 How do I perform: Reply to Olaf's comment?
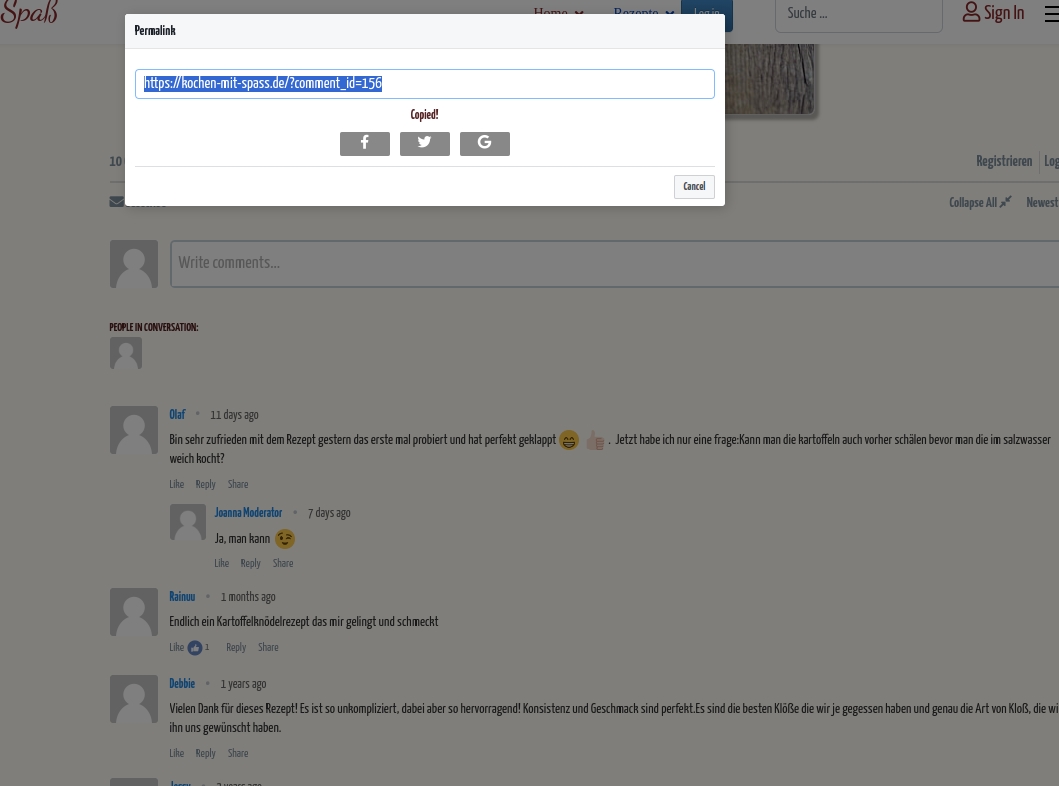click(205, 484)
